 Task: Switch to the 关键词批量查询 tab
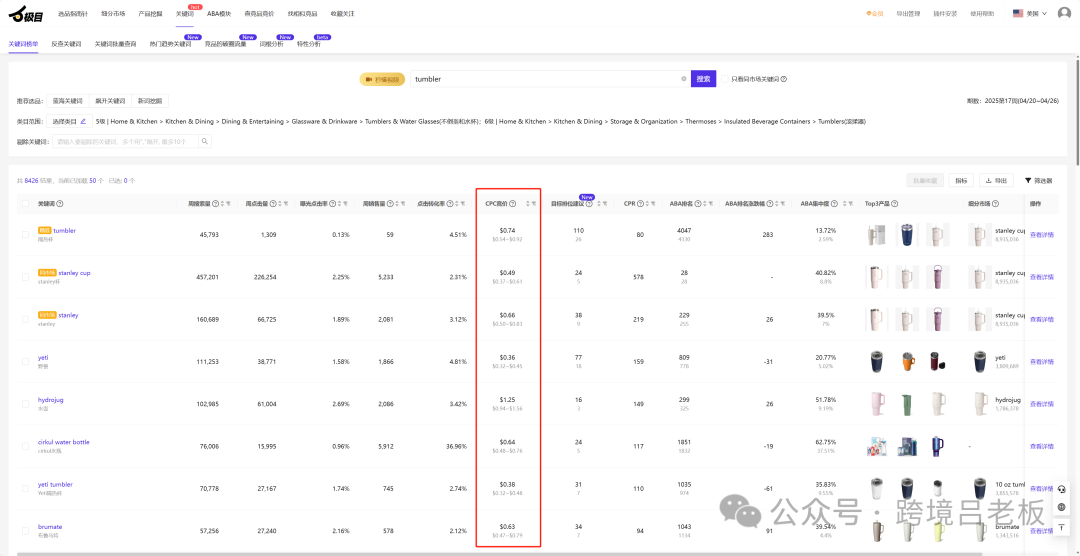pos(115,43)
